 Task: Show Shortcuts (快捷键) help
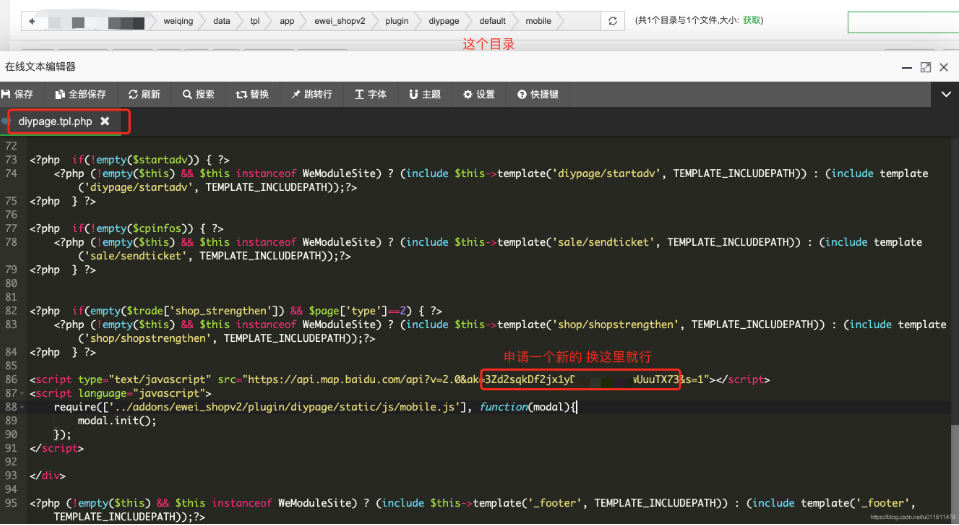pos(537,94)
